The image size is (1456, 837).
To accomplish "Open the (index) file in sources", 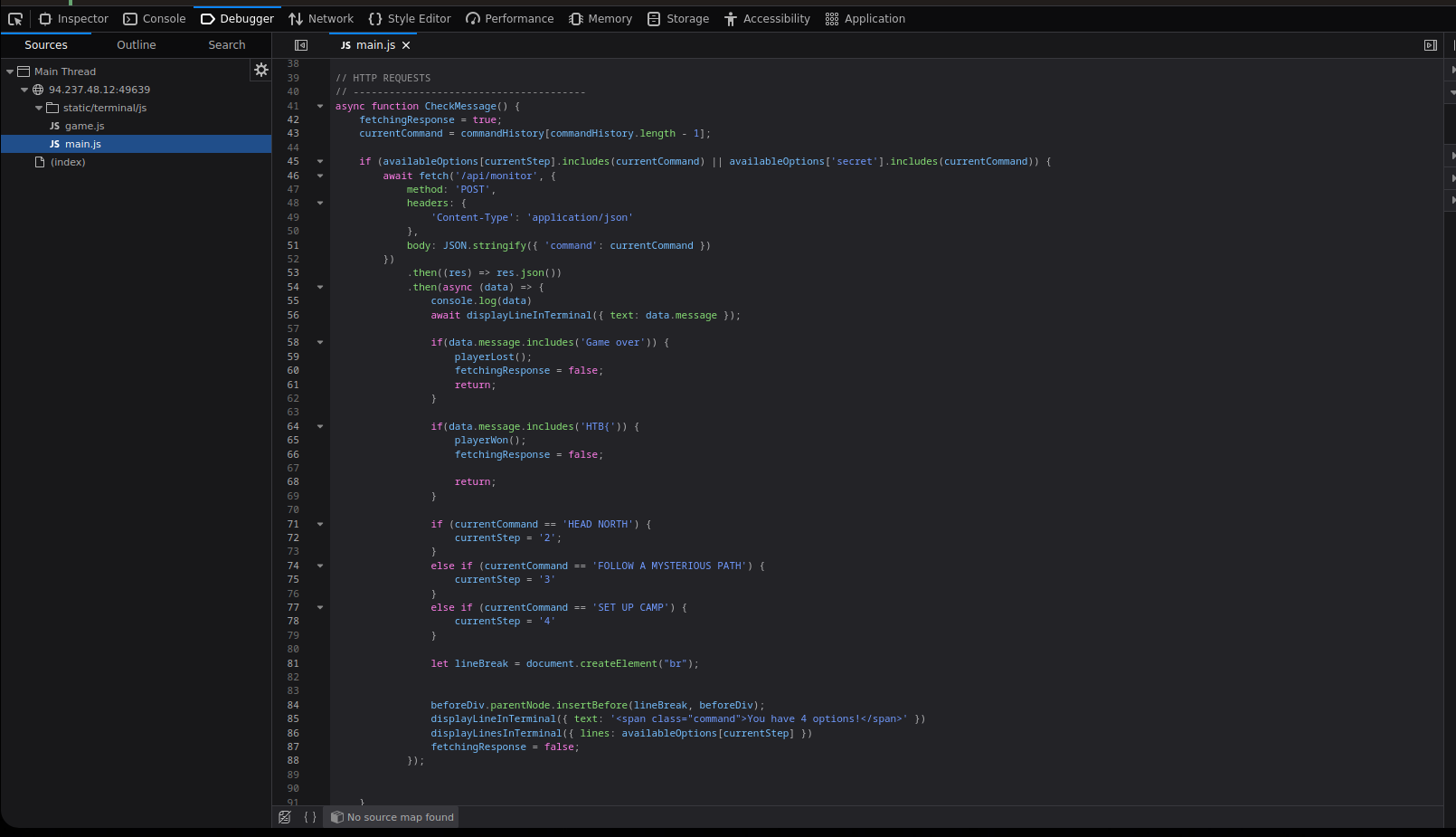I will [68, 162].
